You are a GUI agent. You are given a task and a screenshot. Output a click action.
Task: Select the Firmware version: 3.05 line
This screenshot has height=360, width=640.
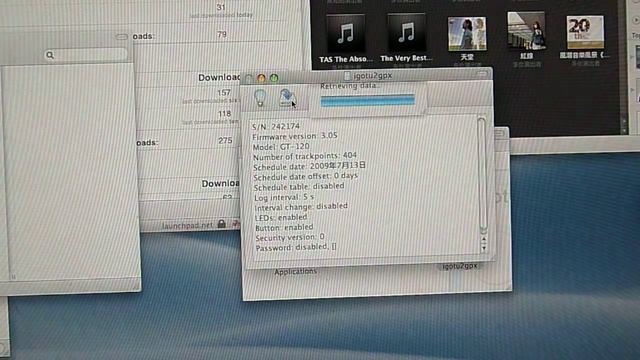click(x=295, y=136)
